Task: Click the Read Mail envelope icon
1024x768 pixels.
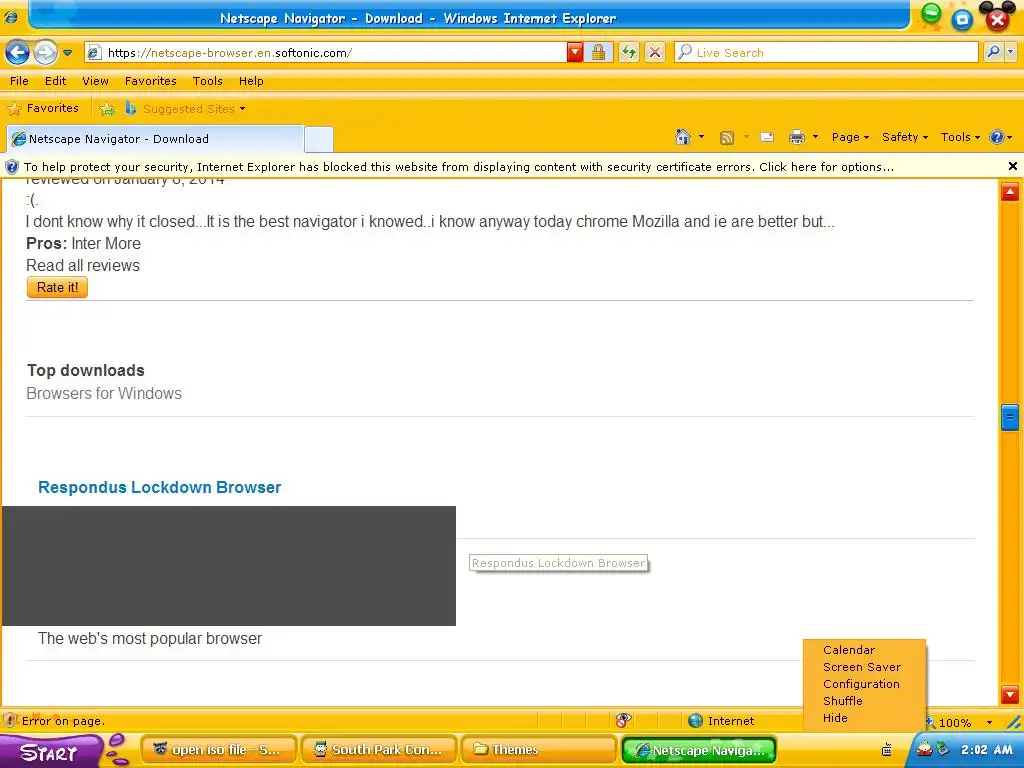Action: (767, 137)
